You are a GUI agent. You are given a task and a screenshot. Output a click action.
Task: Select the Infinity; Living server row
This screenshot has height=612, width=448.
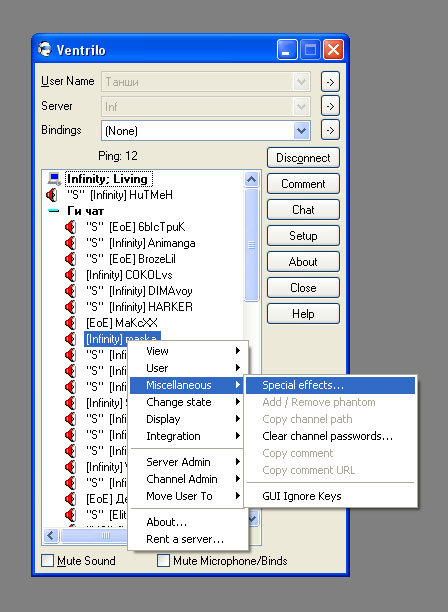[x=108, y=179]
